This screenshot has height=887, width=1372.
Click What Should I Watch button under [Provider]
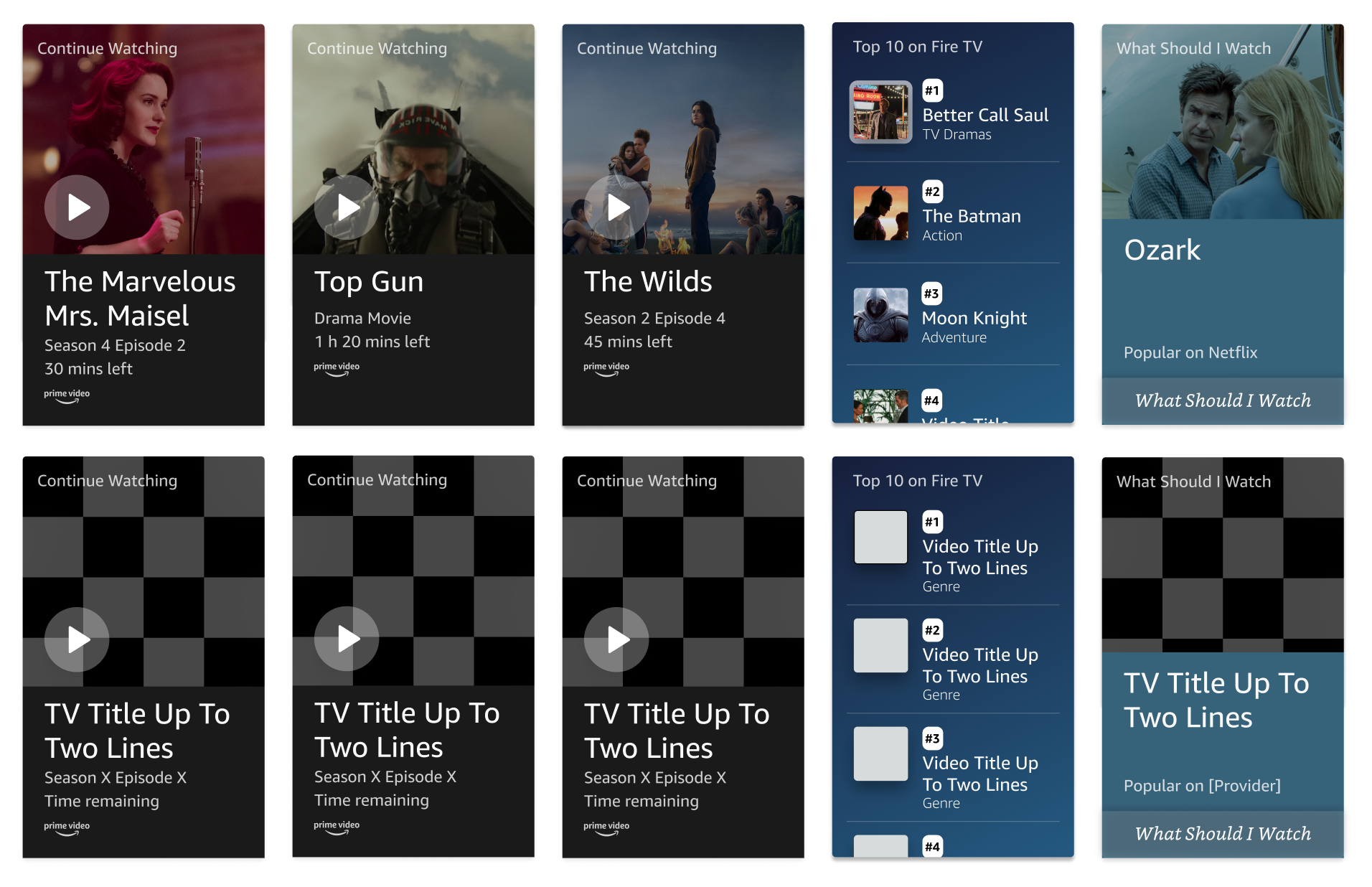1223,834
